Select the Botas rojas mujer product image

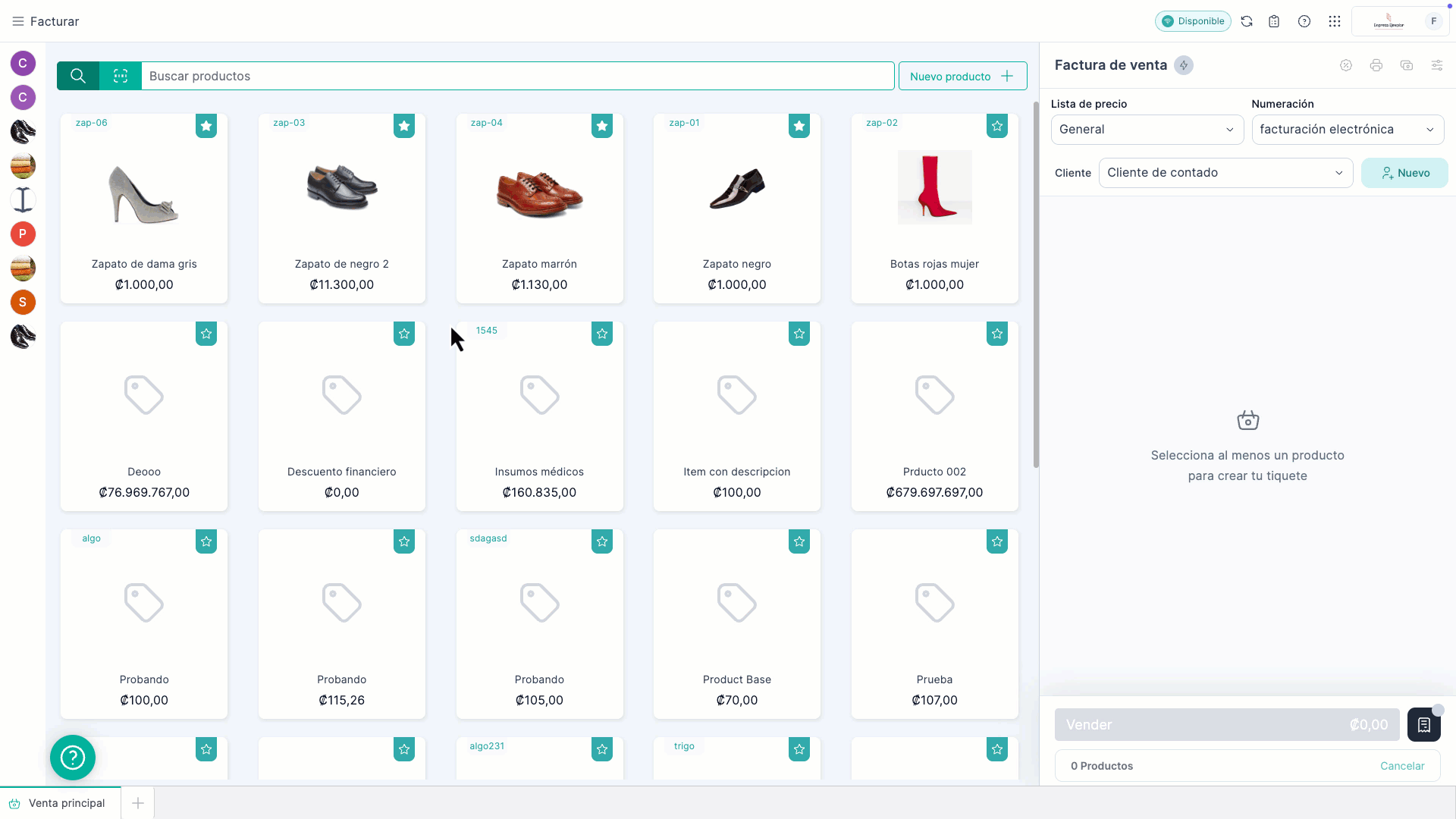[x=934, y=187]
